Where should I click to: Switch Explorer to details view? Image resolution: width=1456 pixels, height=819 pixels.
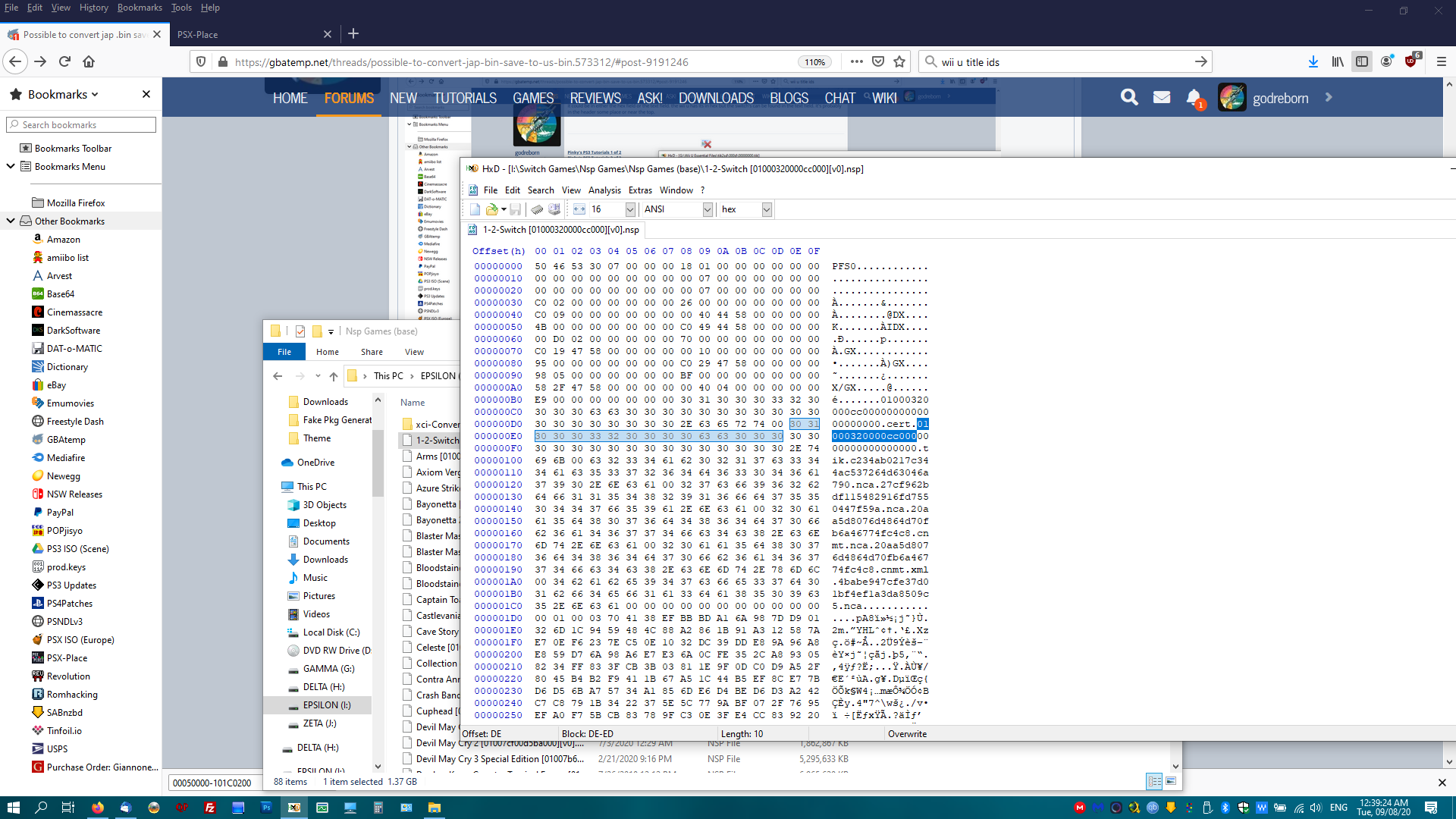(1154, 781)
